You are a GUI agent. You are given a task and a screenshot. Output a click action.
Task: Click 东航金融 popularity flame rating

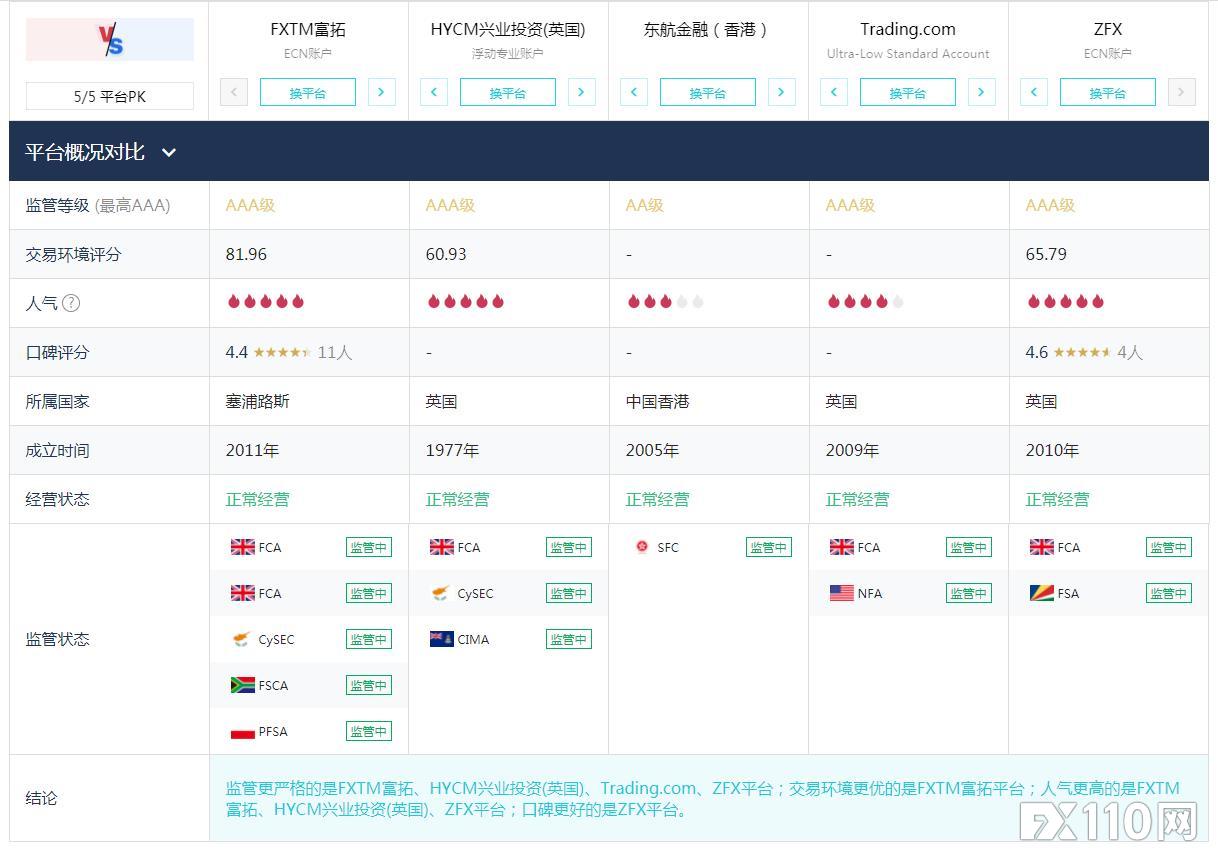[x=665, y=301]
